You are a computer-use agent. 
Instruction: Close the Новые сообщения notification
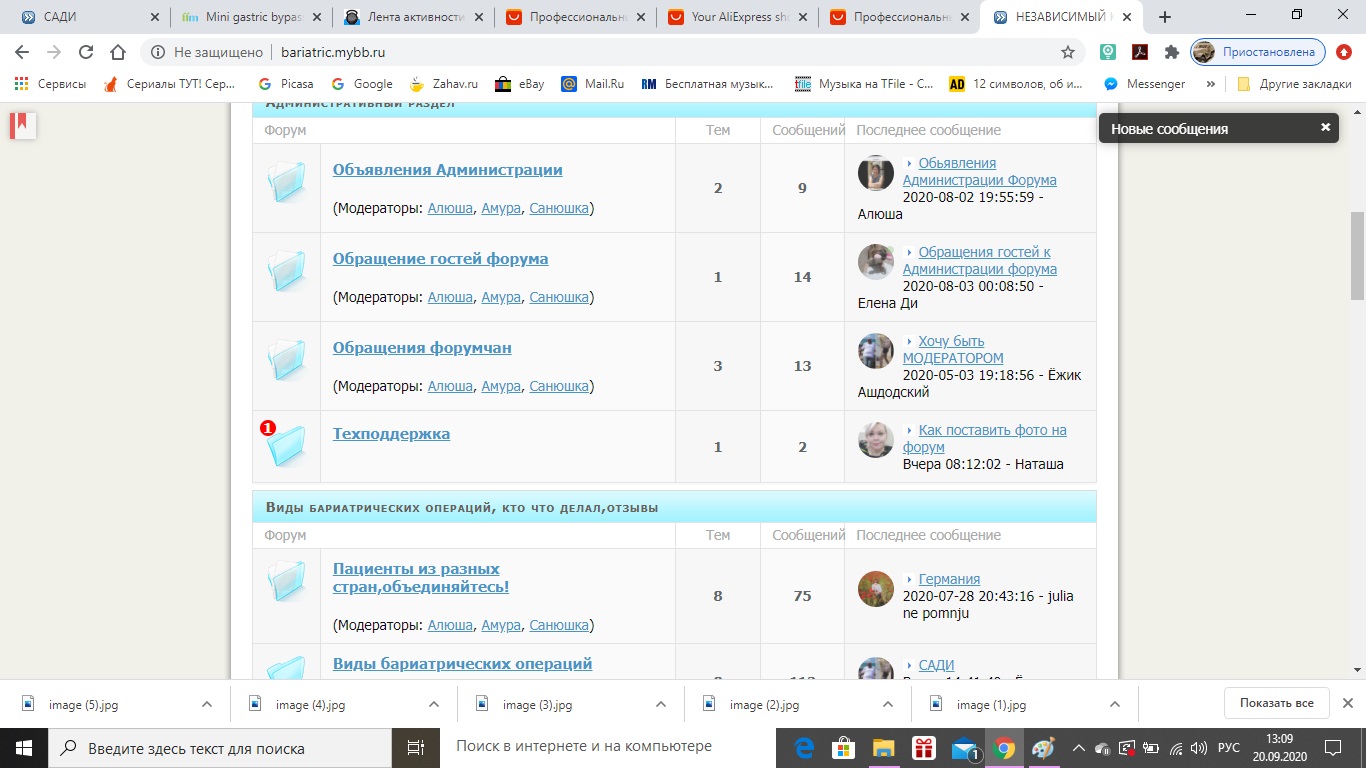pos(1325,128)
